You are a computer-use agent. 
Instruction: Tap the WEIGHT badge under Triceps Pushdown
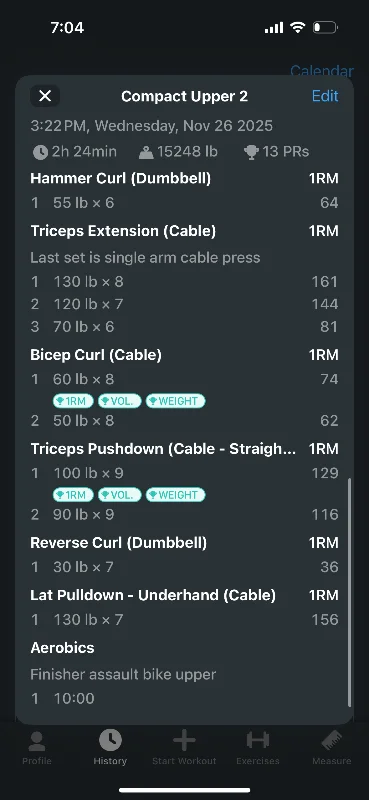(175, 495)
